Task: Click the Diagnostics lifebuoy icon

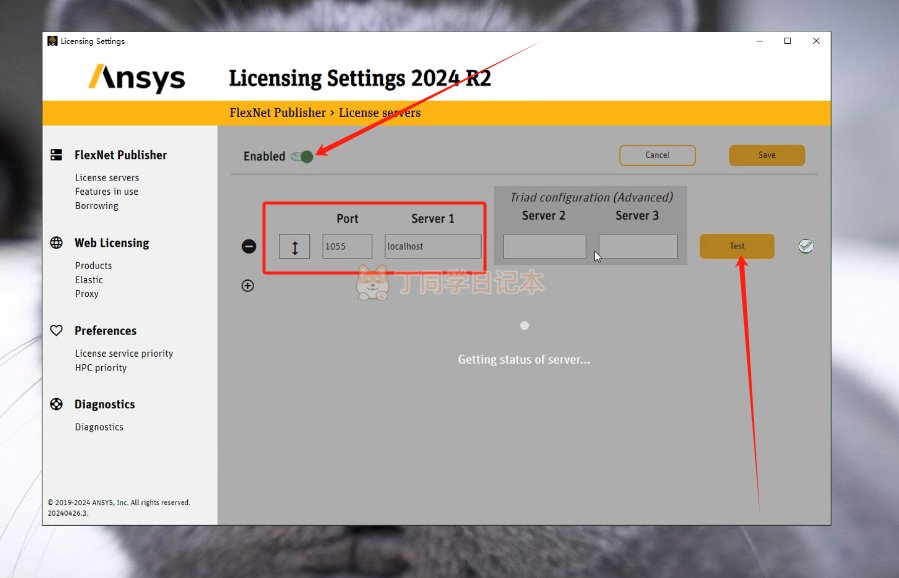Action: tap(56, 405)
